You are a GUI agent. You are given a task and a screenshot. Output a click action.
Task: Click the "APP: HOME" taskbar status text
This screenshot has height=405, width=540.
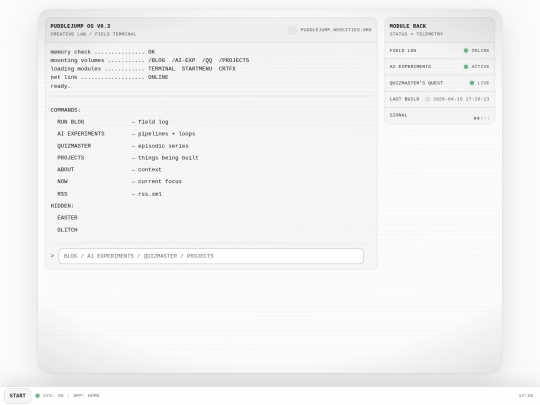tap(86, 396)
